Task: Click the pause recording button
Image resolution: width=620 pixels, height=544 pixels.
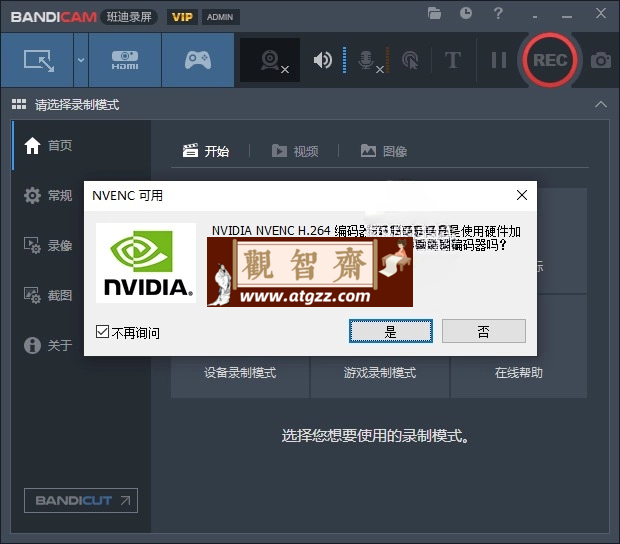Action: pos(499,60)
